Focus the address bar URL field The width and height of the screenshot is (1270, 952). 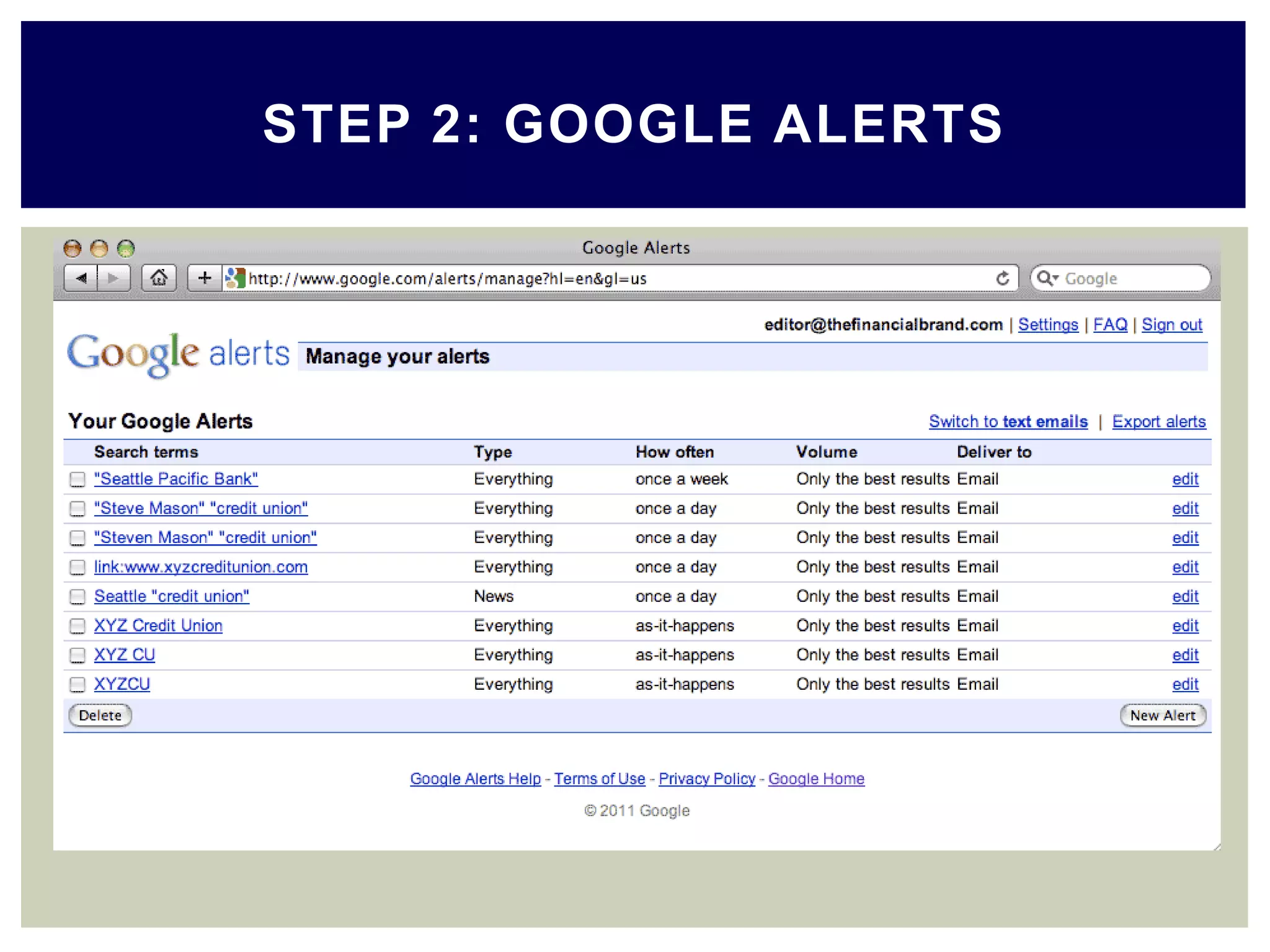[x=620, y=278]
